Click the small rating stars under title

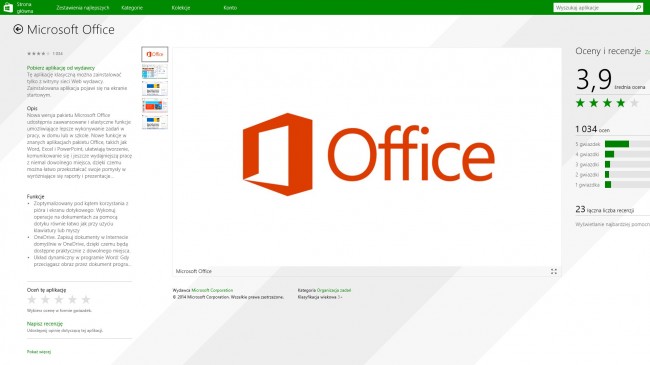pyautogui.click(x=38, y=54)
